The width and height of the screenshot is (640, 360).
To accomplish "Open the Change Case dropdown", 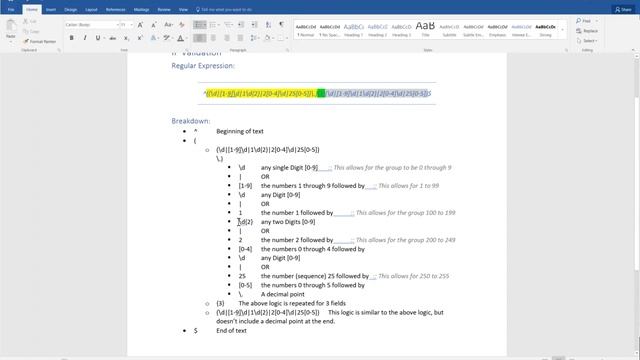I will tap(169, 25).
